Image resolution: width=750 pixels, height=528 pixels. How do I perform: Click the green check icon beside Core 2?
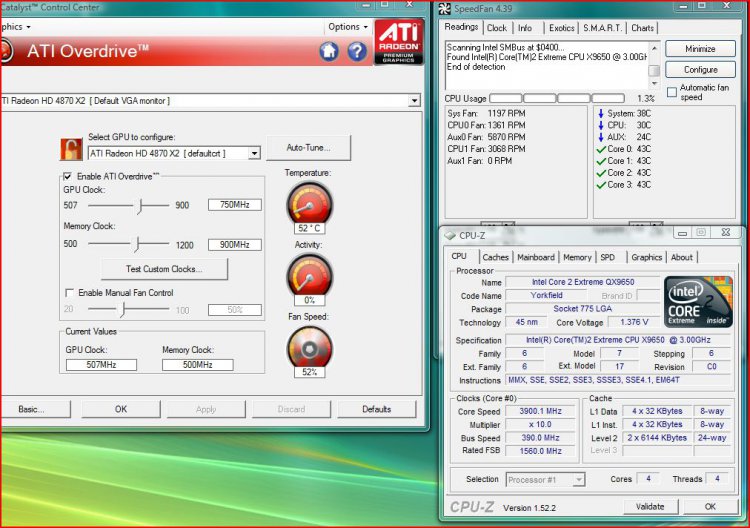[x=601, y=173]
